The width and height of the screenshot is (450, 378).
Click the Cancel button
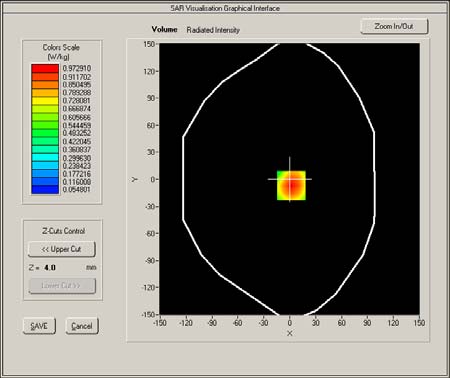[x=82, y=326]
